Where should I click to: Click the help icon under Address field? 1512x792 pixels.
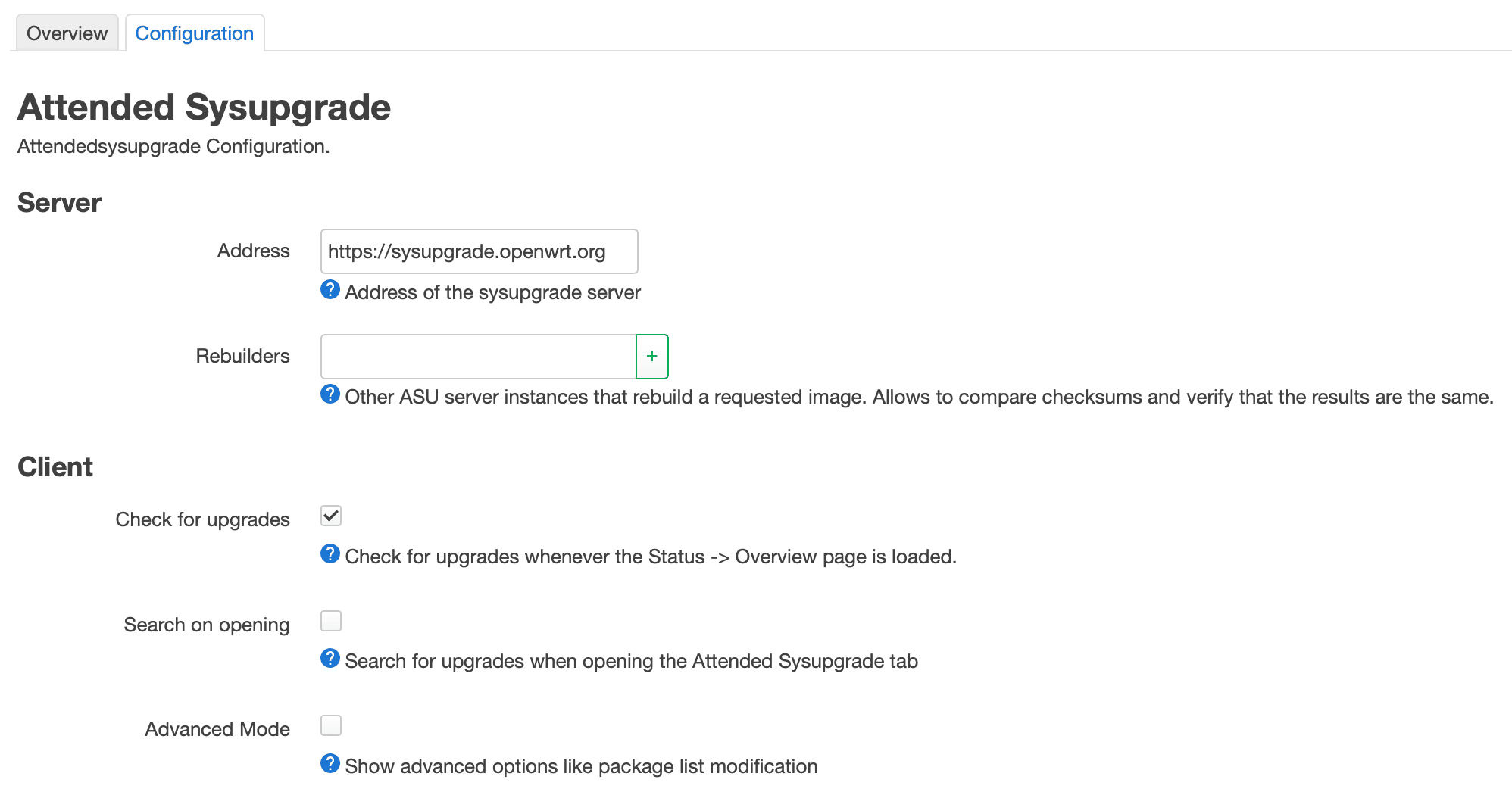click(x=330, y=289)
